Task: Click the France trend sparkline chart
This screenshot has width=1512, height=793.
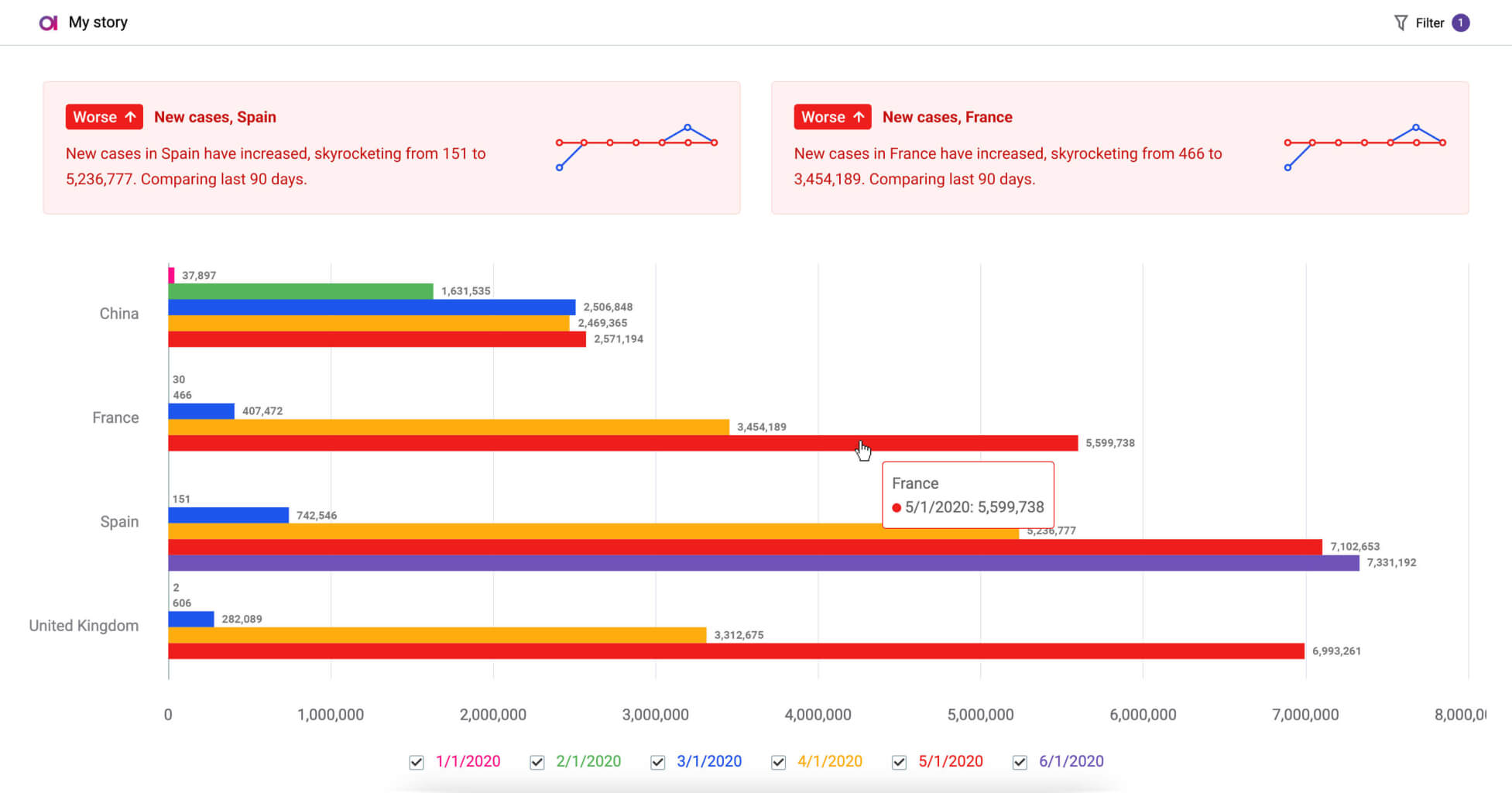Action: (1364, 146)
